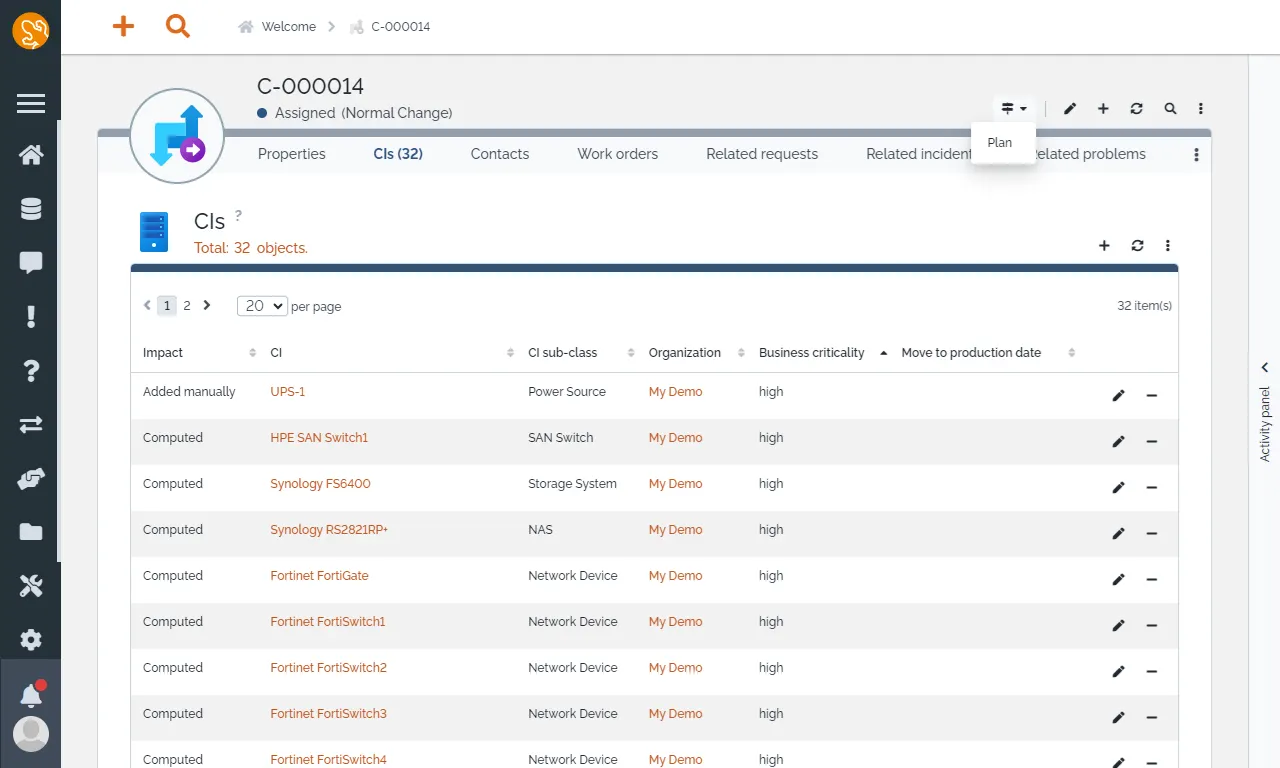Viewport: 1280px width, 768px height.
Task: Sort by the Business criticality column
Action: (811, 353)
